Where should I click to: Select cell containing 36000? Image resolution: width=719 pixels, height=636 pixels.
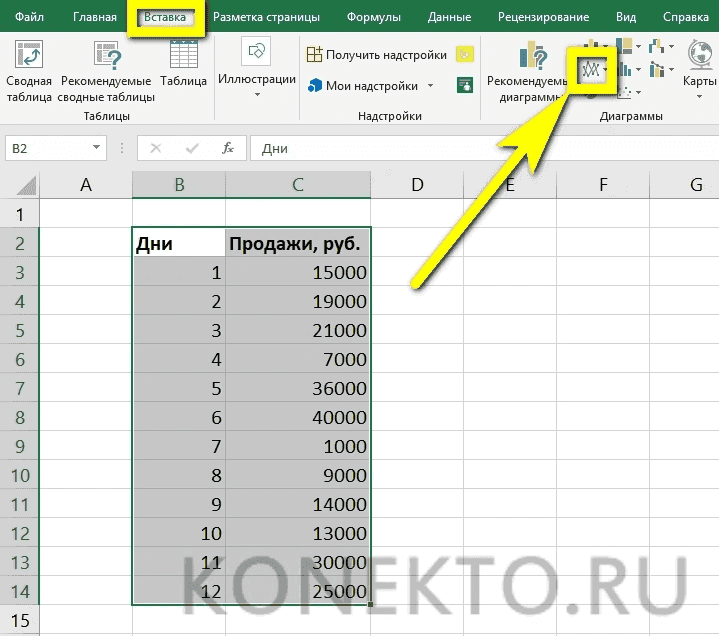(x=297, y=389)
